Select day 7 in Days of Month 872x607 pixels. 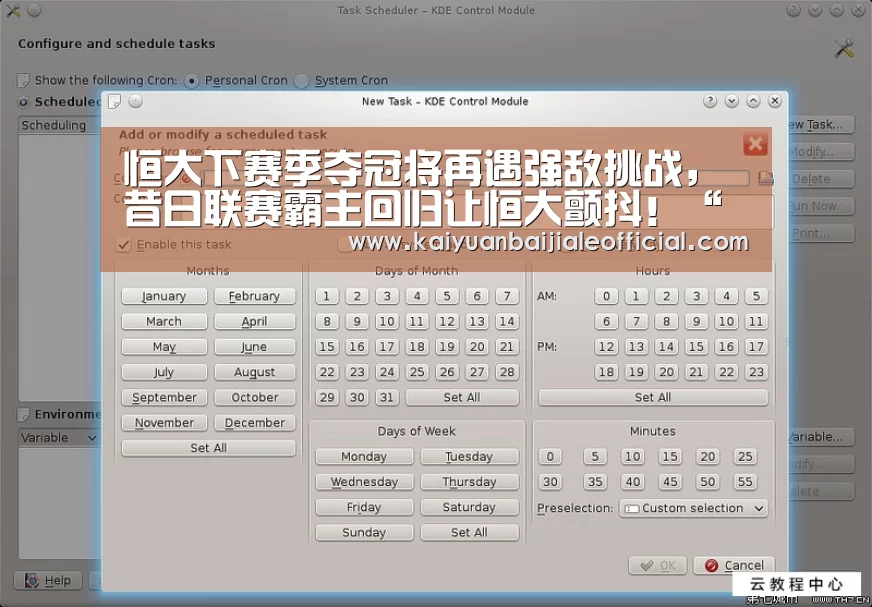pos(507,296)
